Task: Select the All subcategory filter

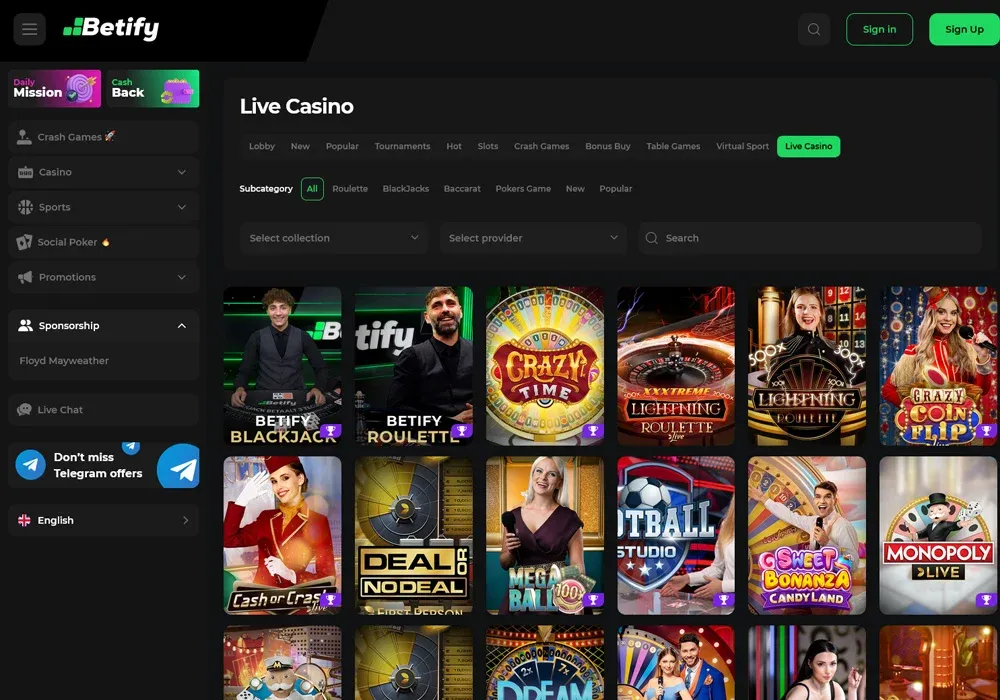Action: tap(312, 189)
